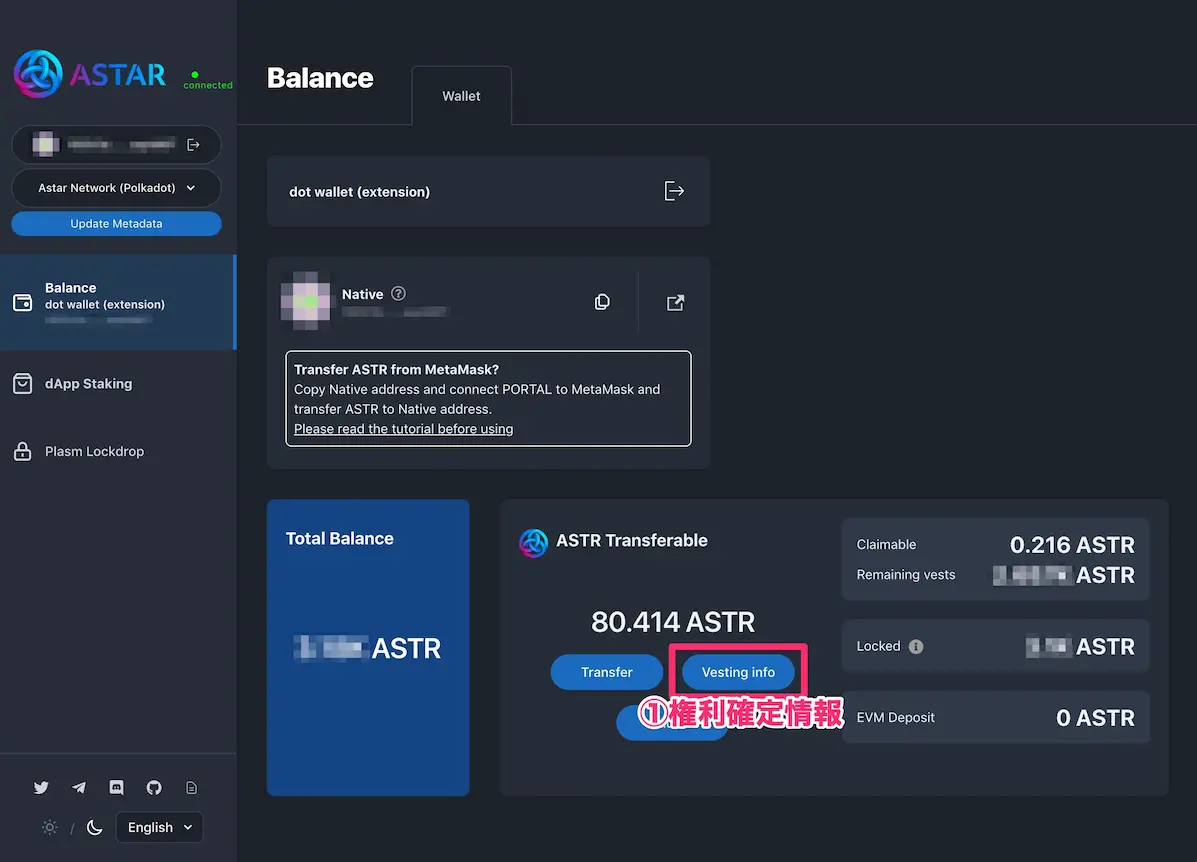Click the sidebar account avatar
The width and height of the screenshot is (1197, 862).
pos(46,144)
